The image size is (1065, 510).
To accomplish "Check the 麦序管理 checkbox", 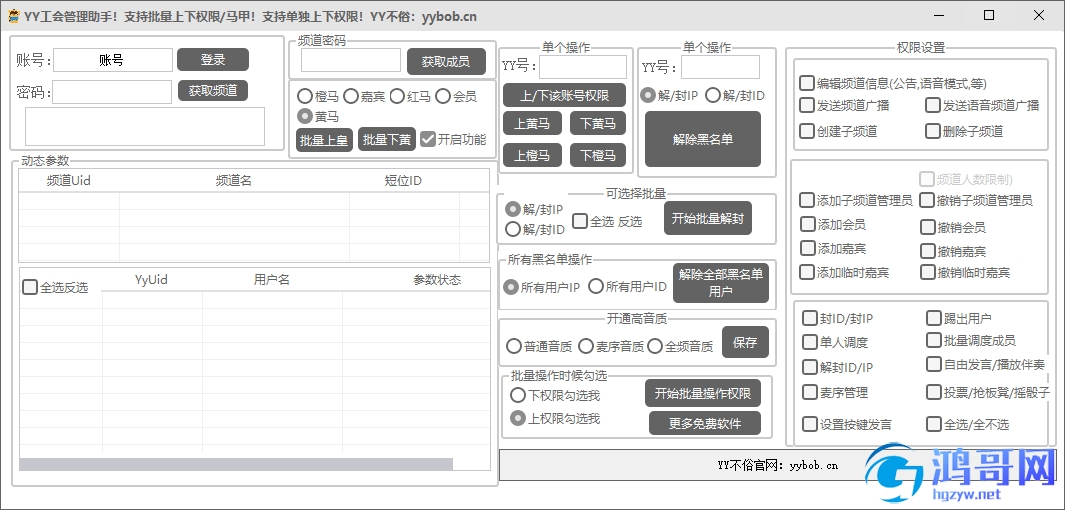I will coord(810,392).
